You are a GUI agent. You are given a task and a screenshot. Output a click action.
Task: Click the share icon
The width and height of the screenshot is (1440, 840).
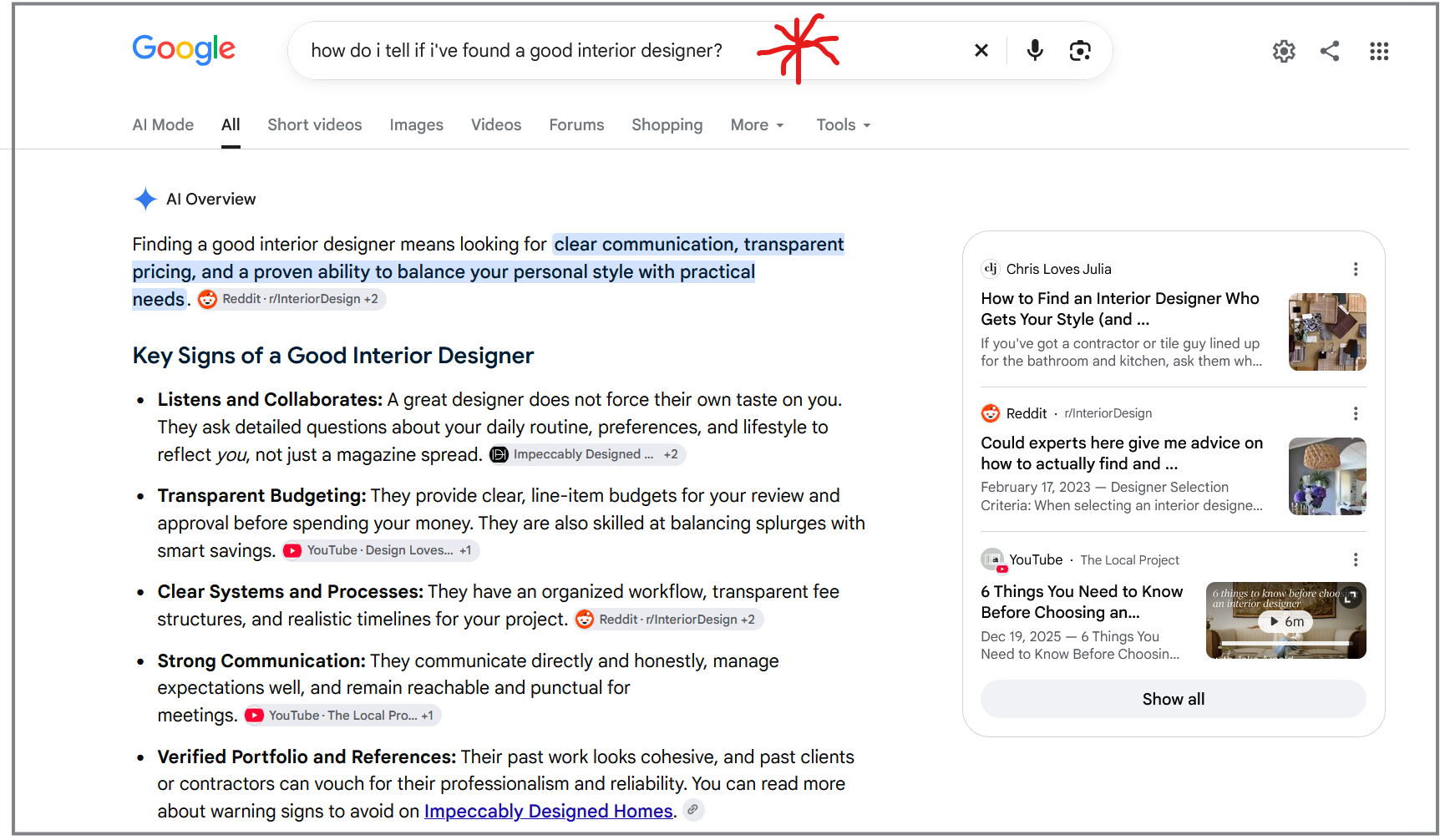pos(1330,51)
